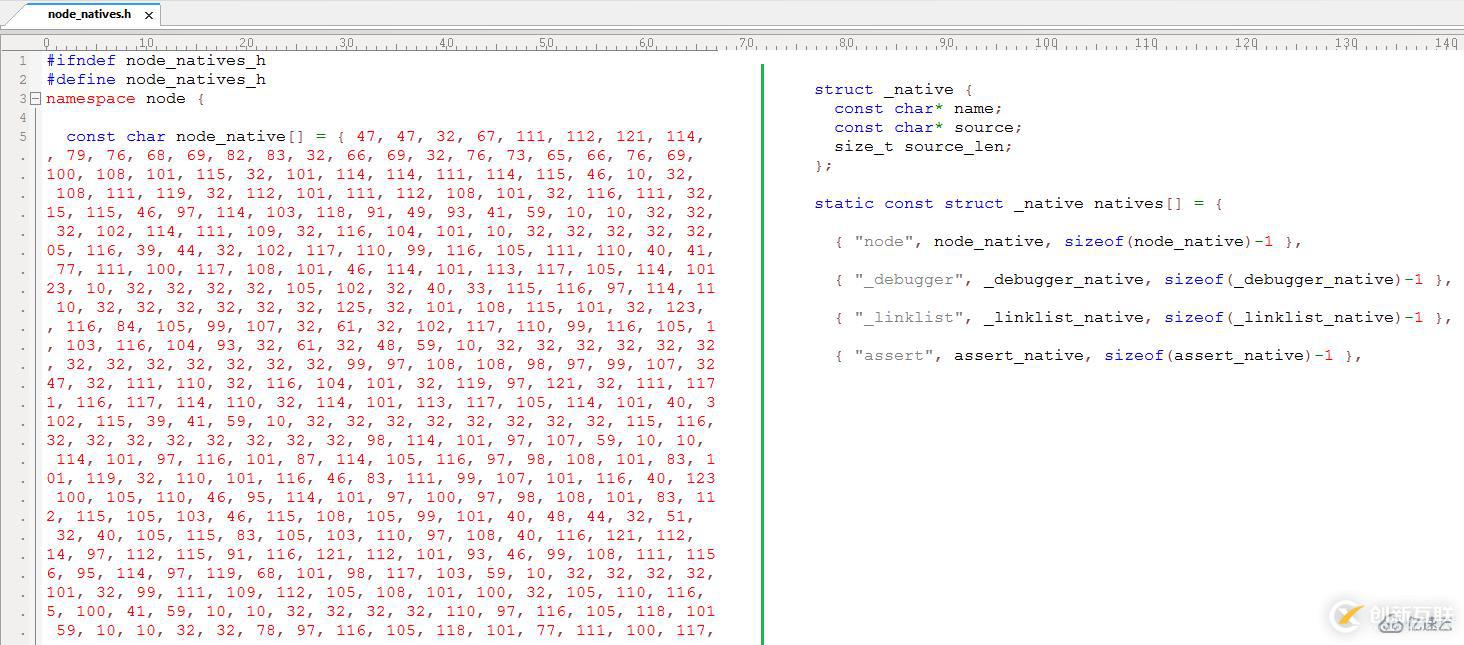Click line number 2 in the gutter
This screenshot has height=645, width=1464.
pos(23,80)
